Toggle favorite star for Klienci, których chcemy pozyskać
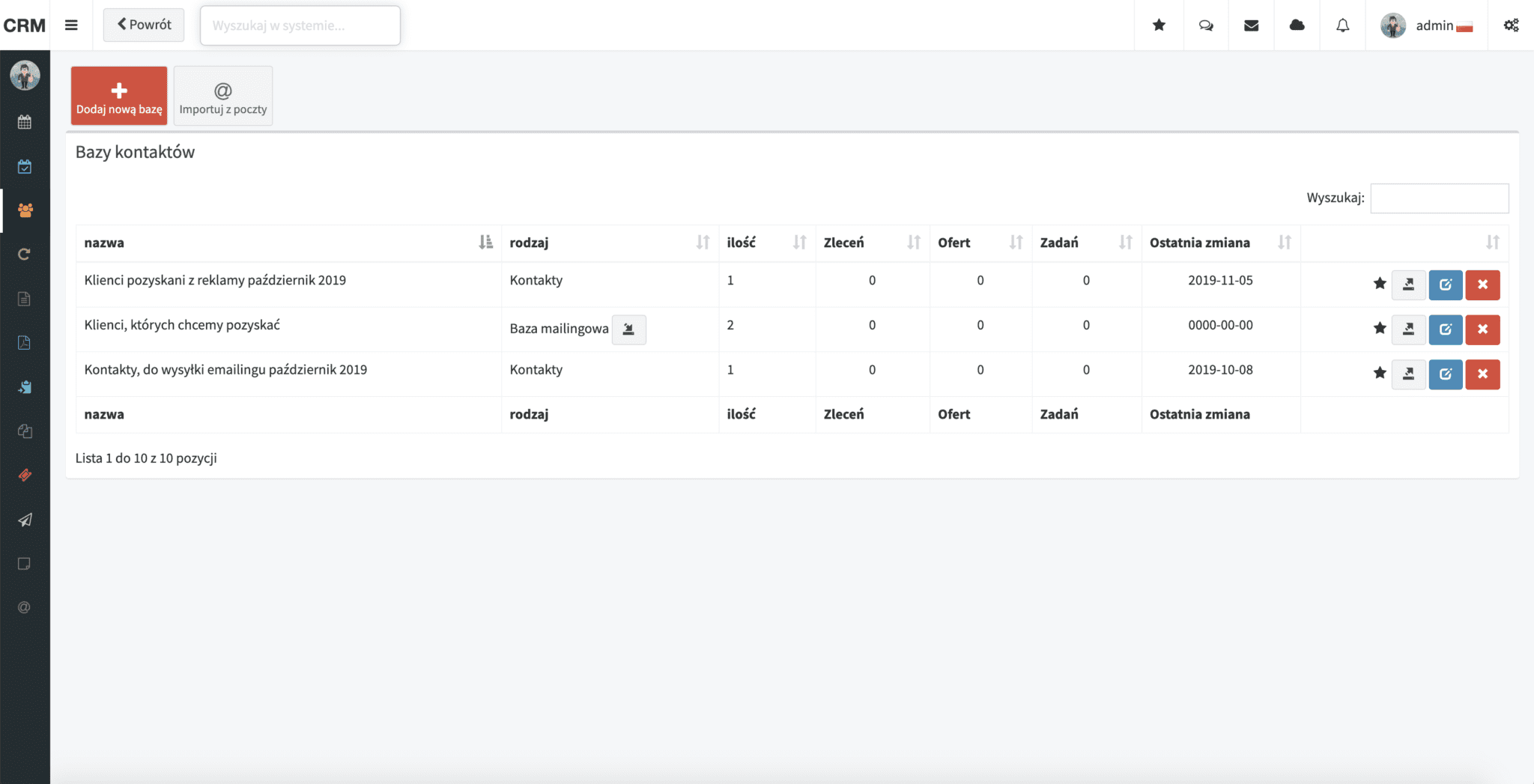 (1380, 328)
